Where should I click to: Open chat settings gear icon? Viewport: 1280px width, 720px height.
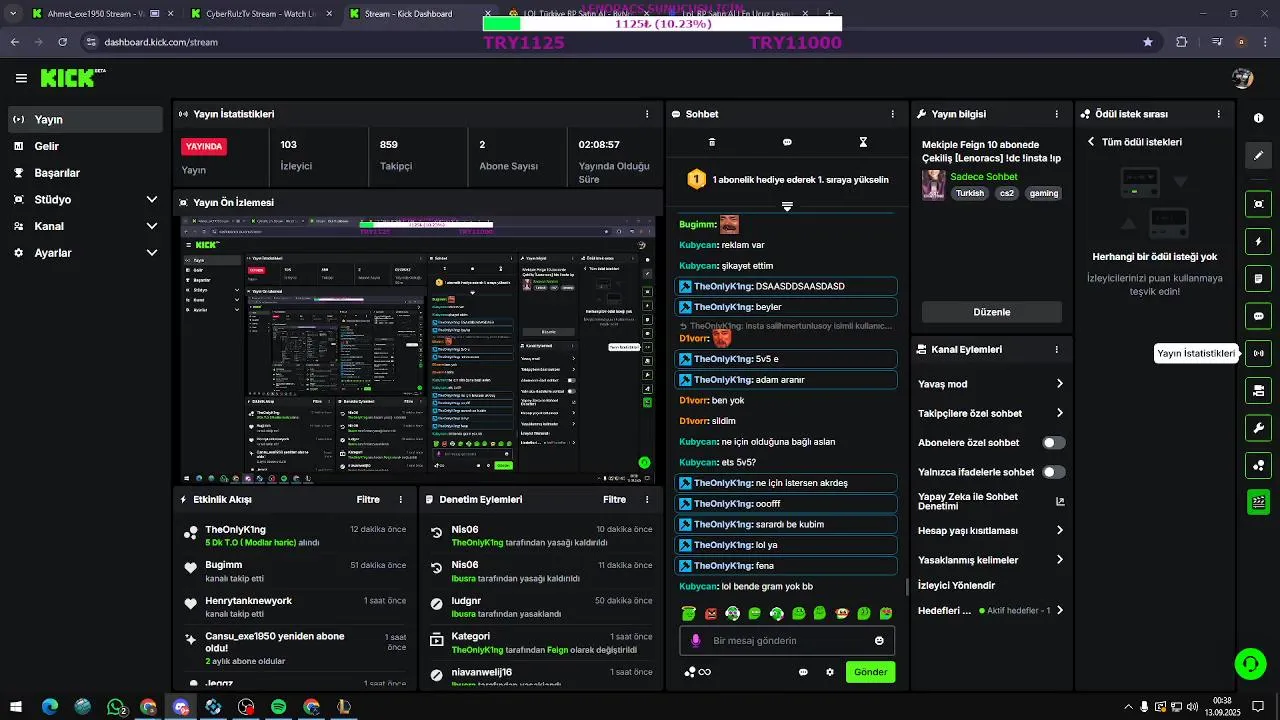pyautogui.click(x=830, y=672)
